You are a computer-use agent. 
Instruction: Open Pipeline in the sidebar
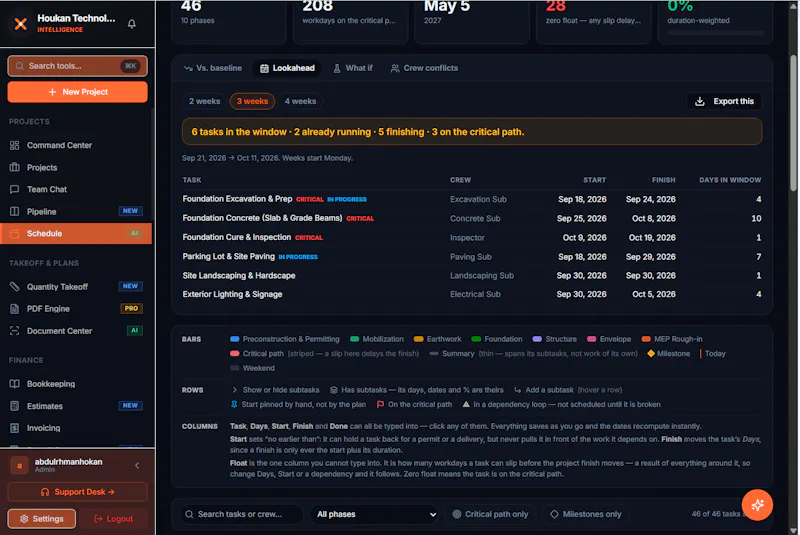[x=76, y=211]
